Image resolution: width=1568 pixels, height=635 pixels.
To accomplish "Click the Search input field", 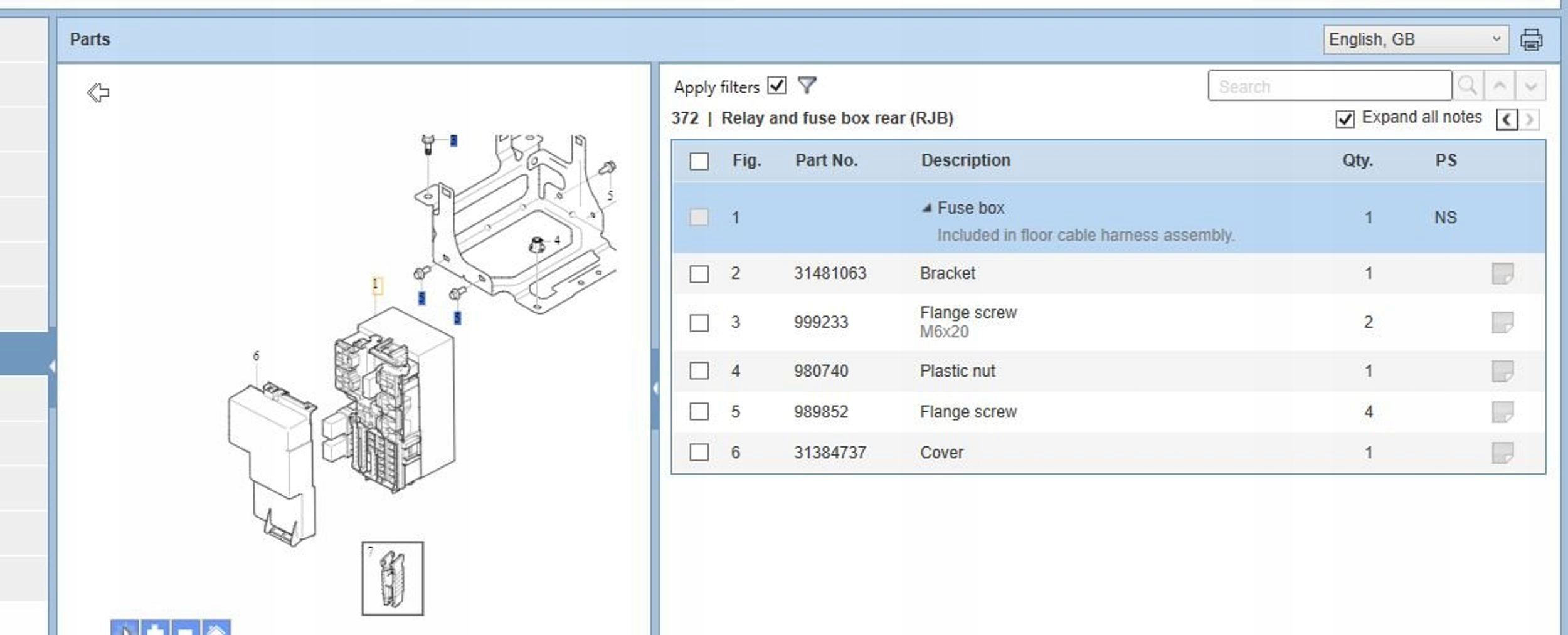I will [x=1329, y=86].
